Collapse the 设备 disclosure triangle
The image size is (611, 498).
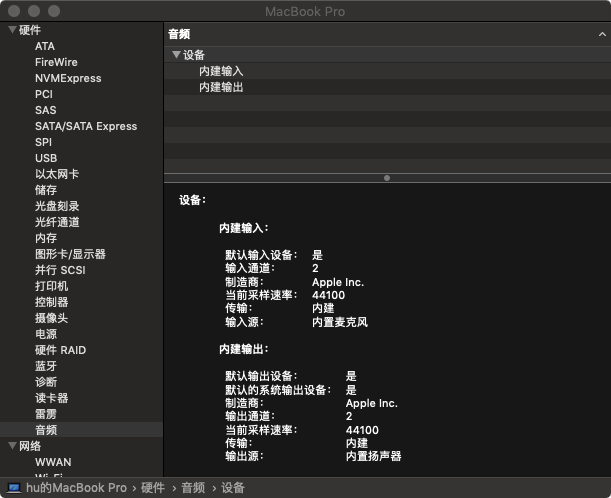(x=177, y=55)
